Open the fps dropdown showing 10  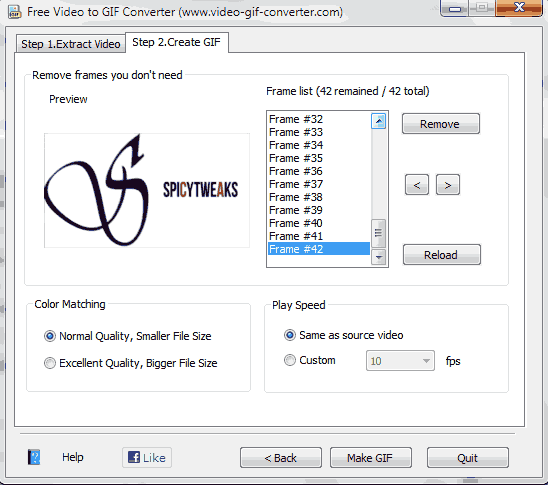coord(400,361)
